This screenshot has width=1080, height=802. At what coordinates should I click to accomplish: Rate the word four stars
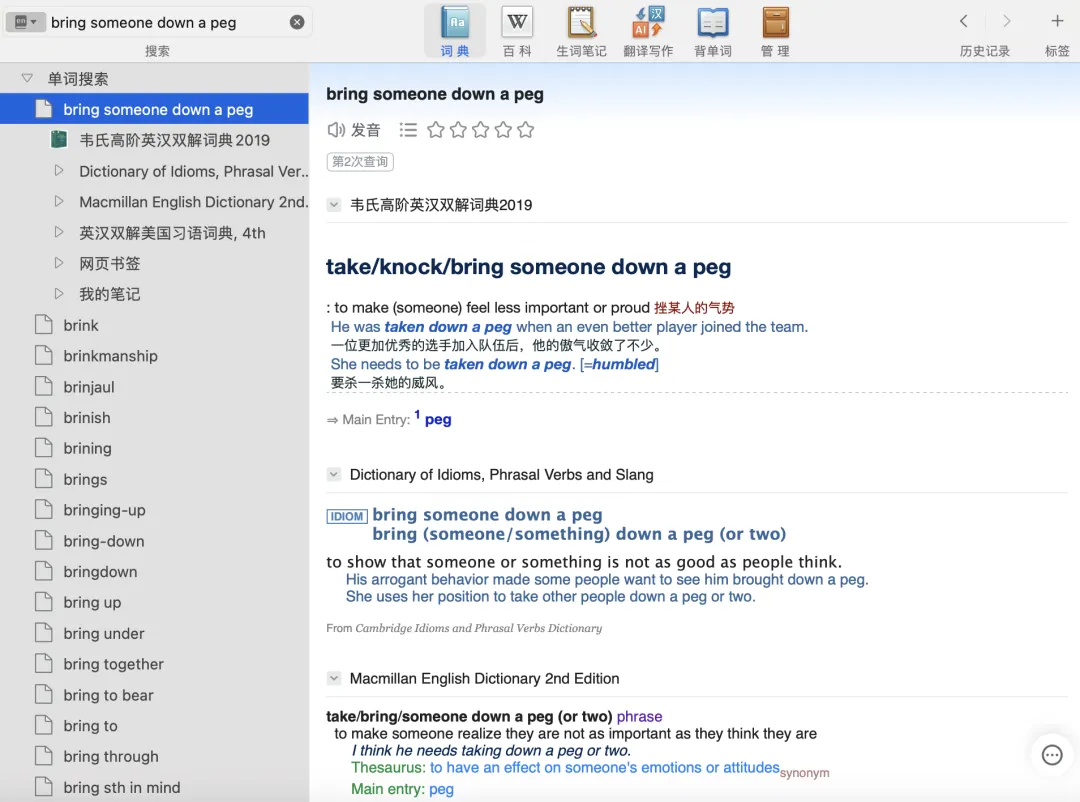(503, 130)
